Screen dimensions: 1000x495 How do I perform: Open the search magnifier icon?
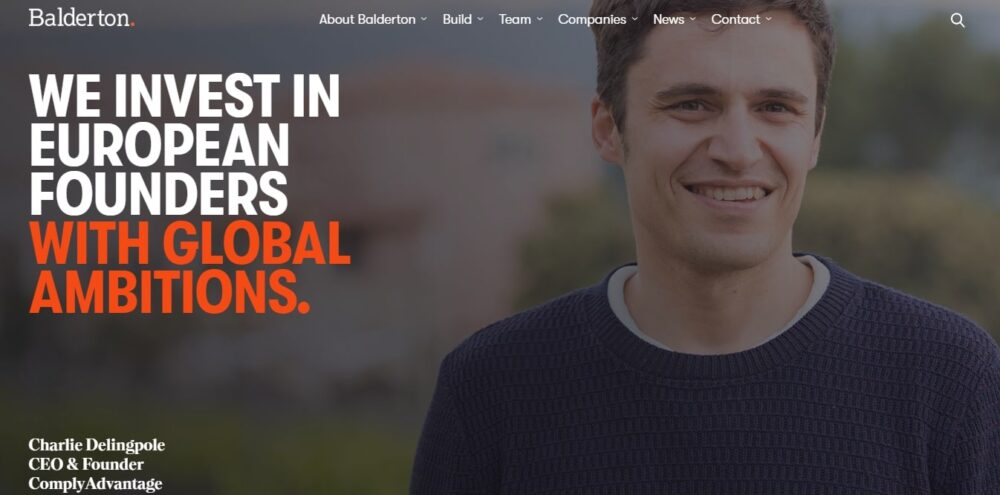tap(957, 20)
